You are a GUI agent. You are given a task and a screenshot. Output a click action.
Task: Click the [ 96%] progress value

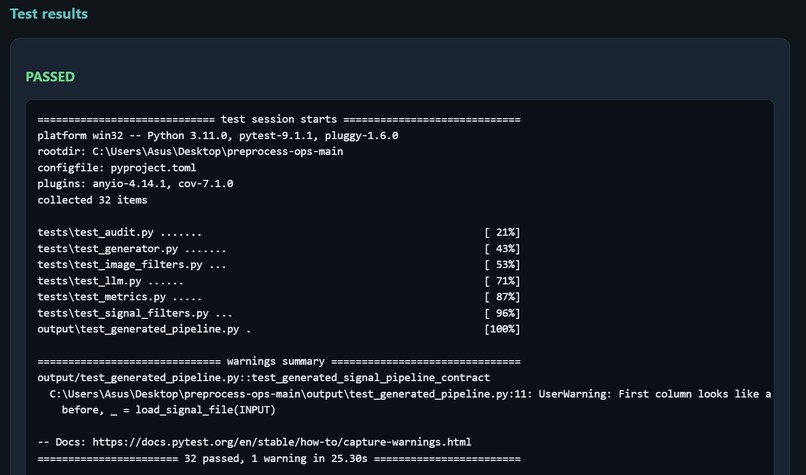click(x=502, y=313)
